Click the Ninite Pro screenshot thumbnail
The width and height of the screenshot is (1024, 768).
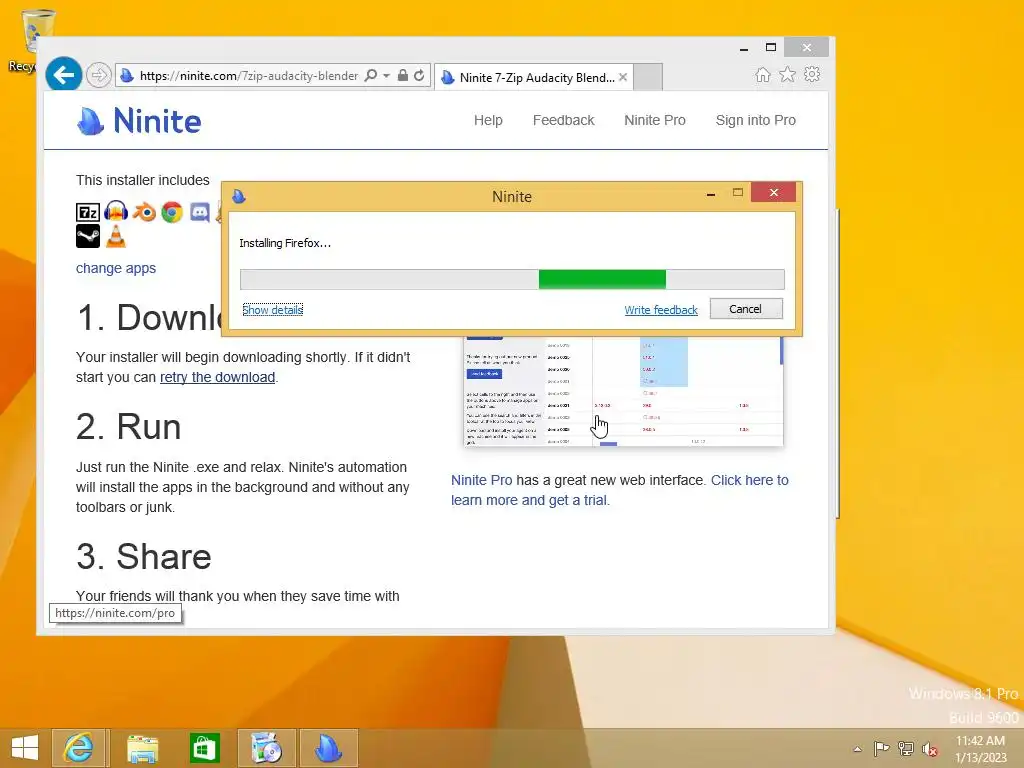623,392
